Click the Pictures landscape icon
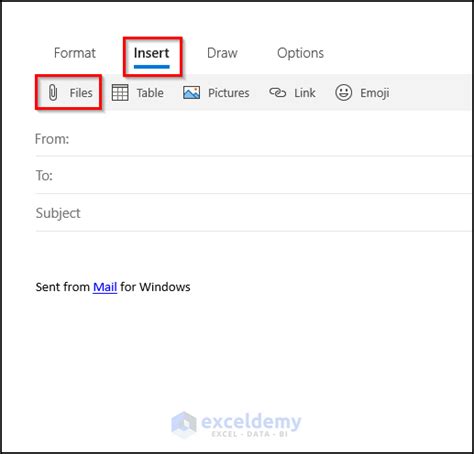Viewport: 474px width, 454px height. [192, 93]
